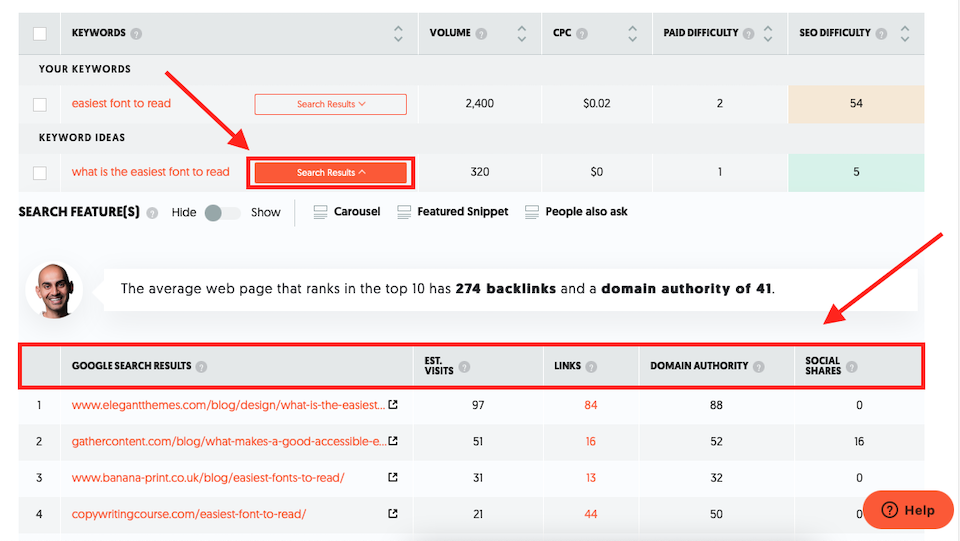
Task: Toggle the Hide/Show search features switch
Action: 222,212
